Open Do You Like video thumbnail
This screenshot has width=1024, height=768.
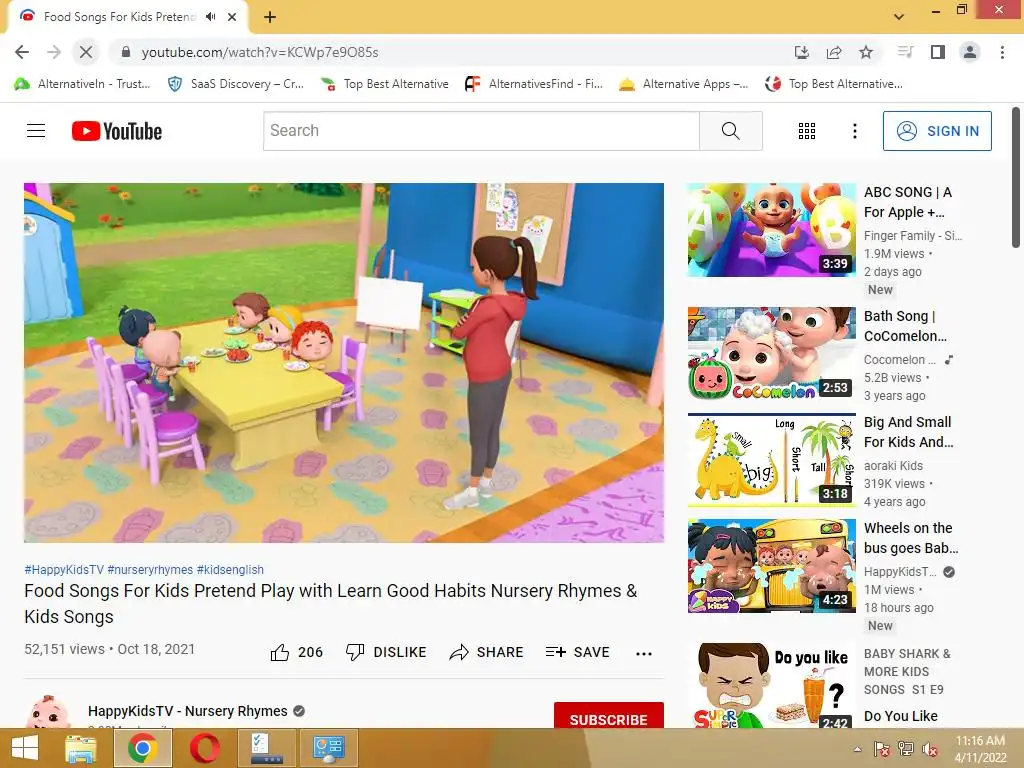pos(771,685)
